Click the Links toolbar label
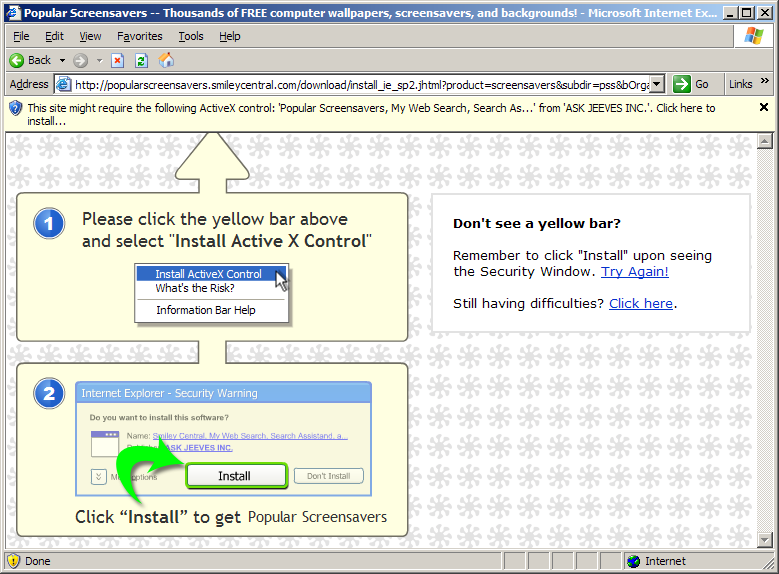This screenshot has width=779, height=574. point(740,84)
